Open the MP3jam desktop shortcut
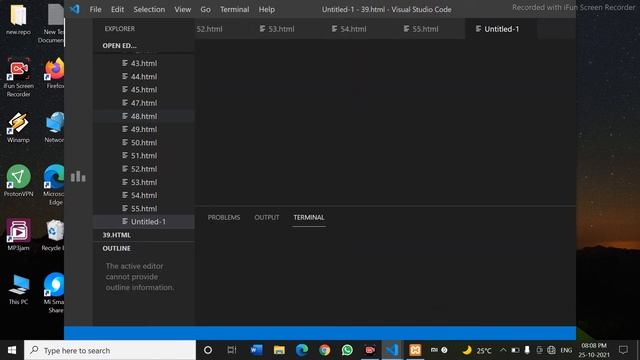640x360 pixels. (x=18, y=235)
